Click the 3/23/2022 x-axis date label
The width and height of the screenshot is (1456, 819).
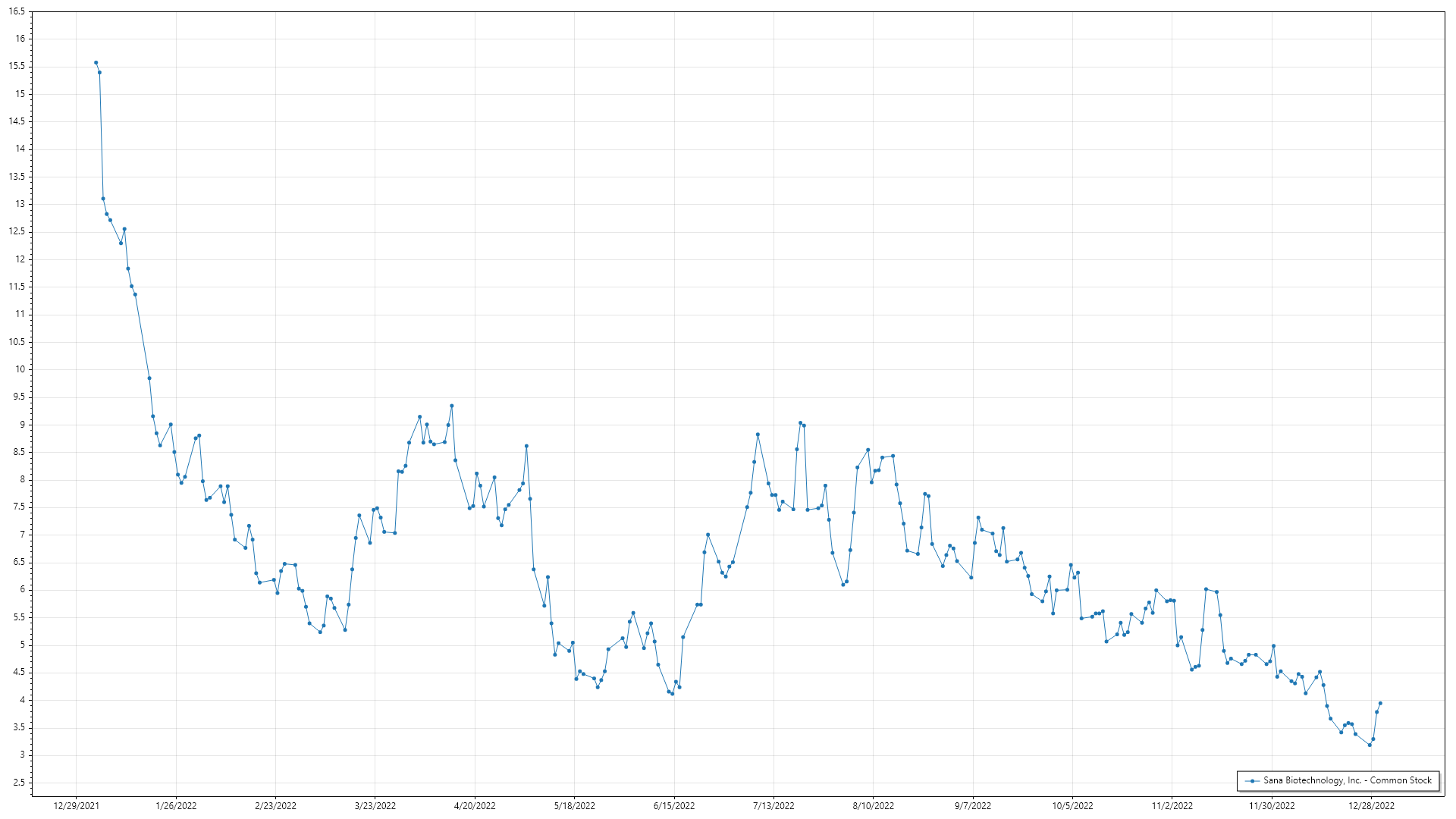(375, 806)
